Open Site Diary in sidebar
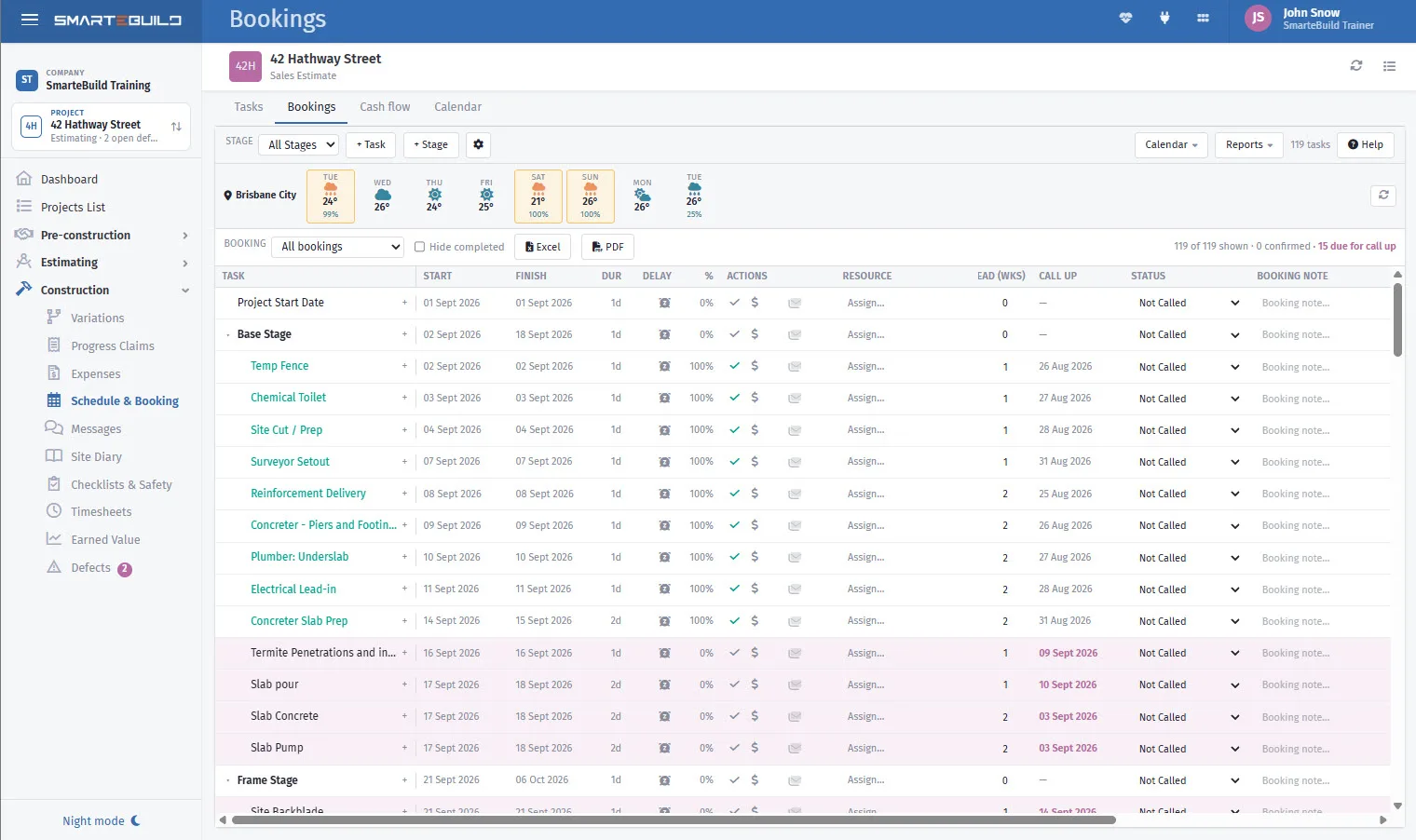 pyautogui.click(x=96, y=456)
